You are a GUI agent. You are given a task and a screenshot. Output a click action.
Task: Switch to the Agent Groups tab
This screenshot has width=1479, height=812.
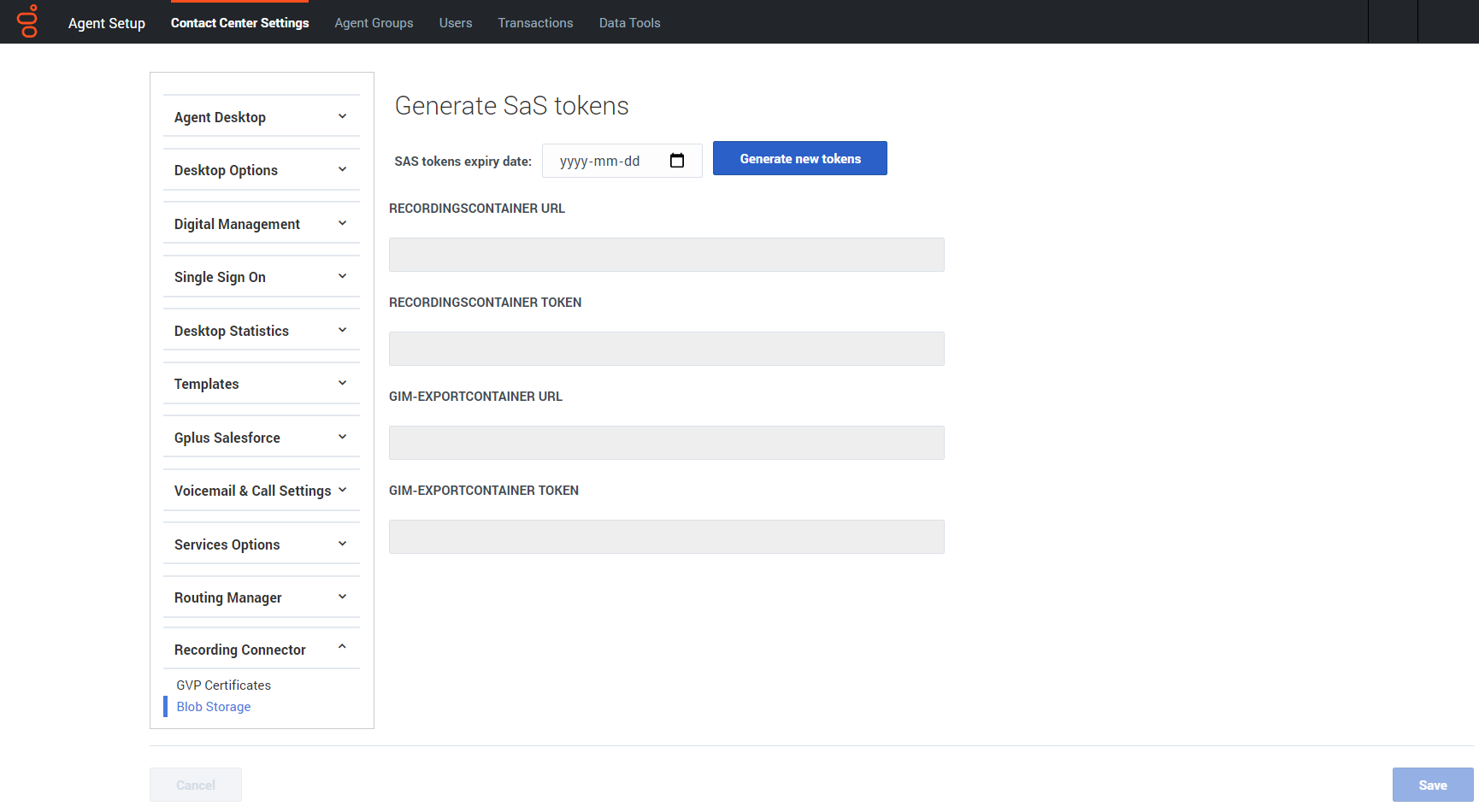(x=374, y=23)
